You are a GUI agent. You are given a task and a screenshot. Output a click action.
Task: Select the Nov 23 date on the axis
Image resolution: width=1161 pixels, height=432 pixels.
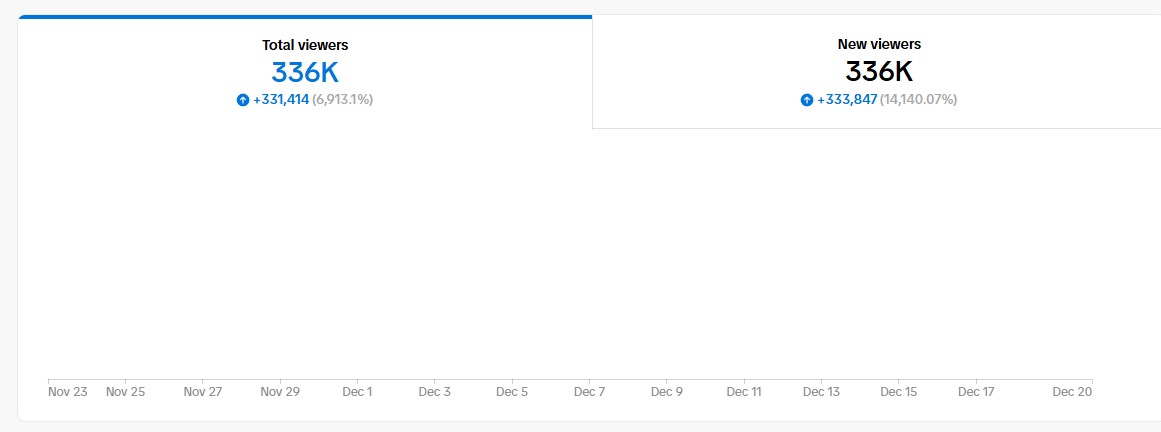(x=67, y=392)
